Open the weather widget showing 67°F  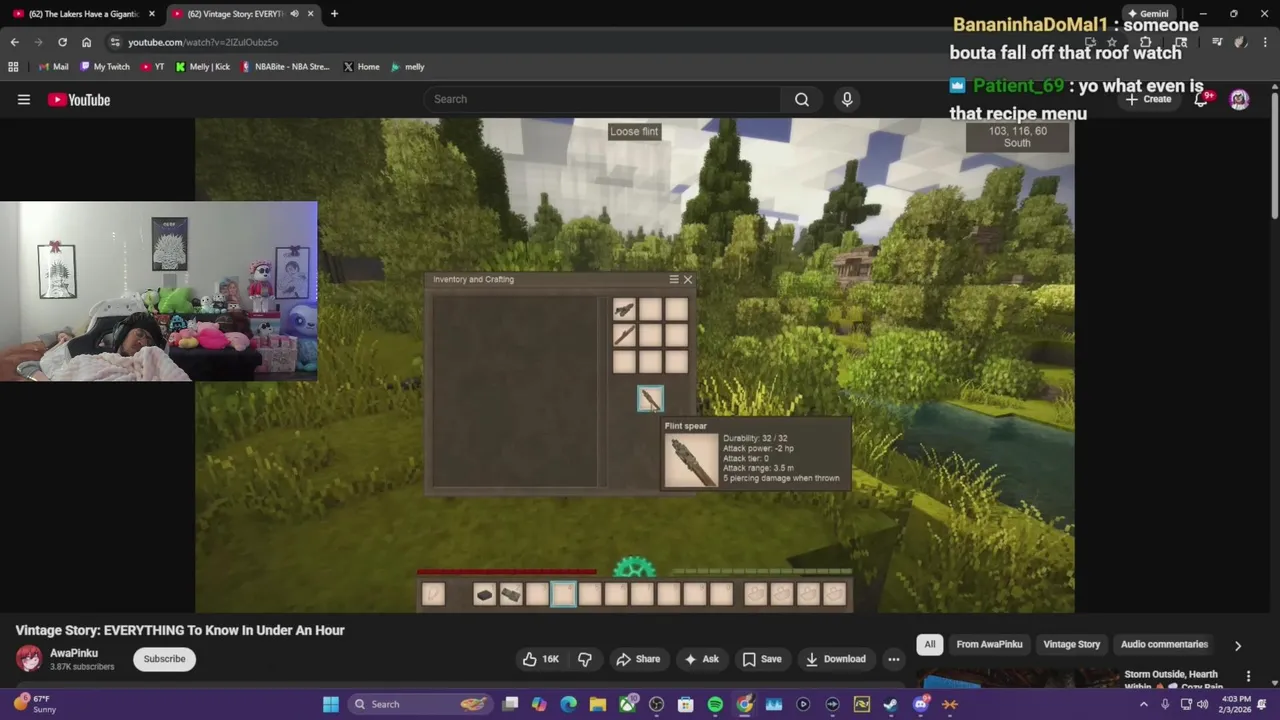33,704
